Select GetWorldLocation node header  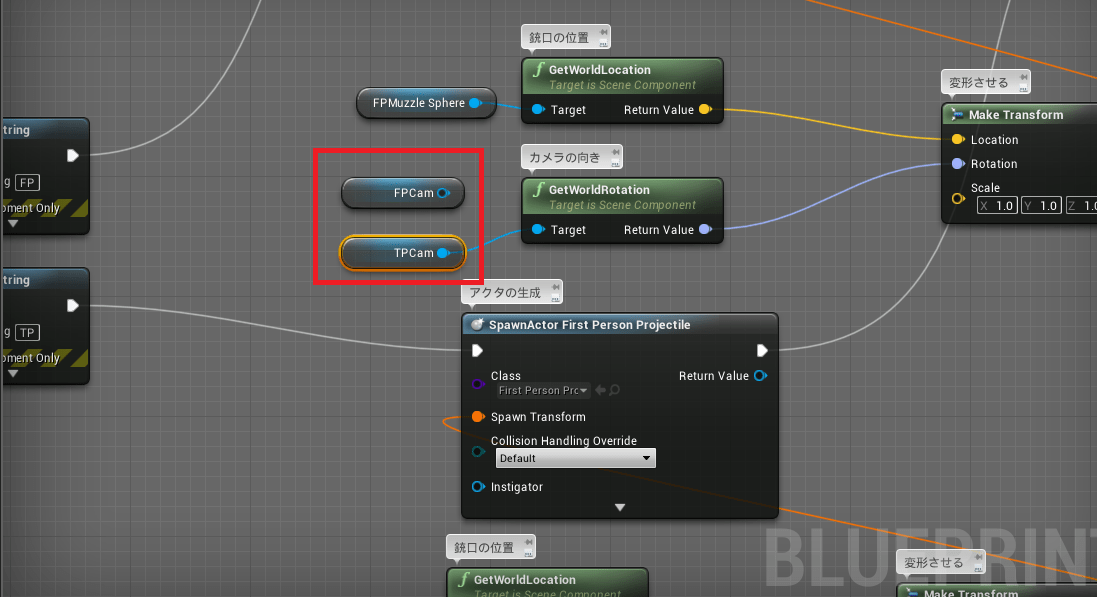(622, 76)
